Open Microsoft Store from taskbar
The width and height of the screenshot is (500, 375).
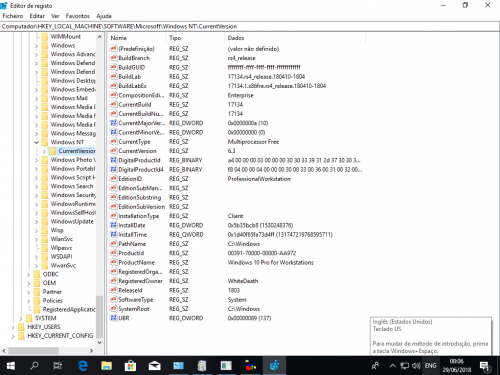point(130,366)
